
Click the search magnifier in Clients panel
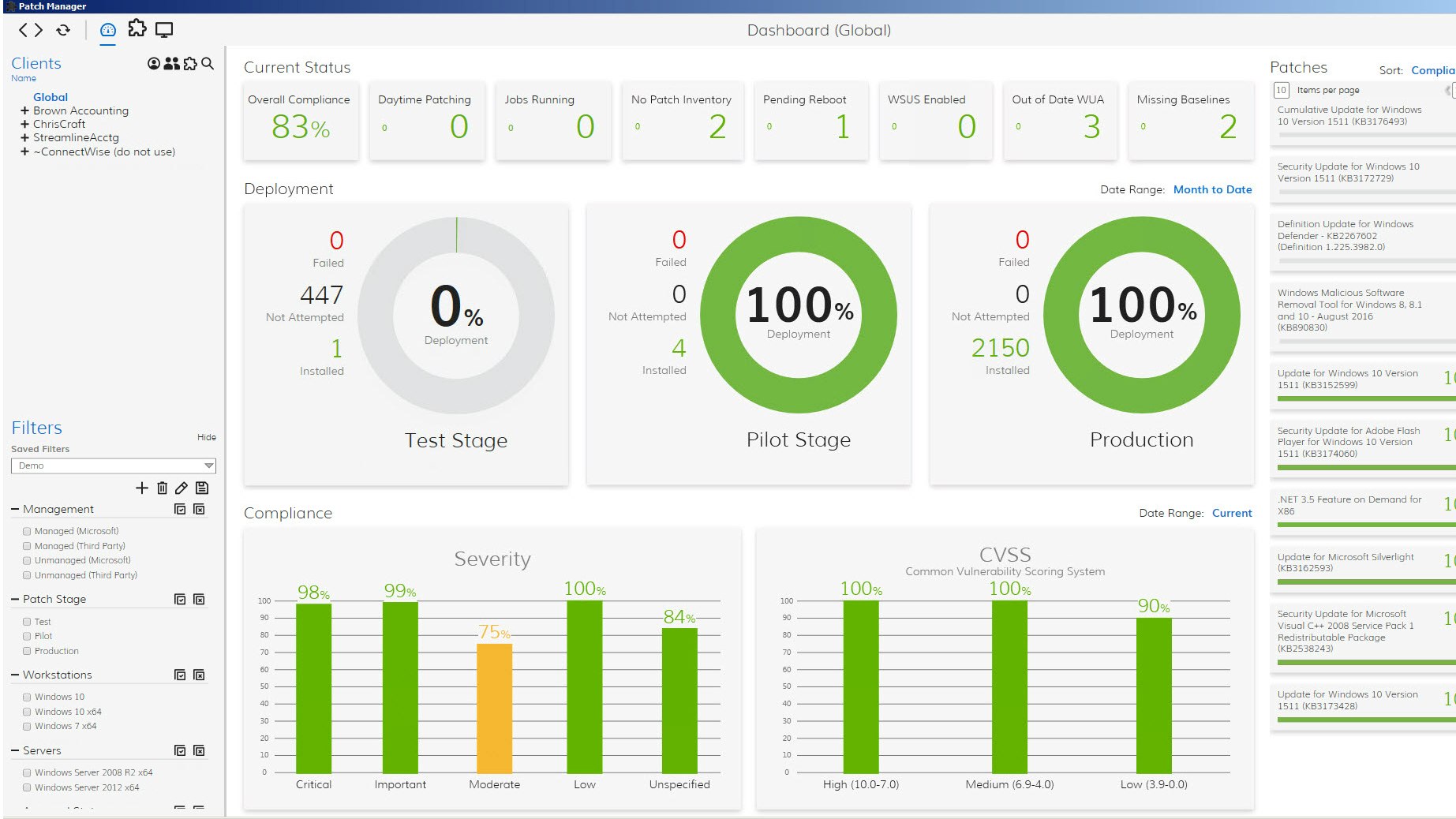[x=208, y=63]
